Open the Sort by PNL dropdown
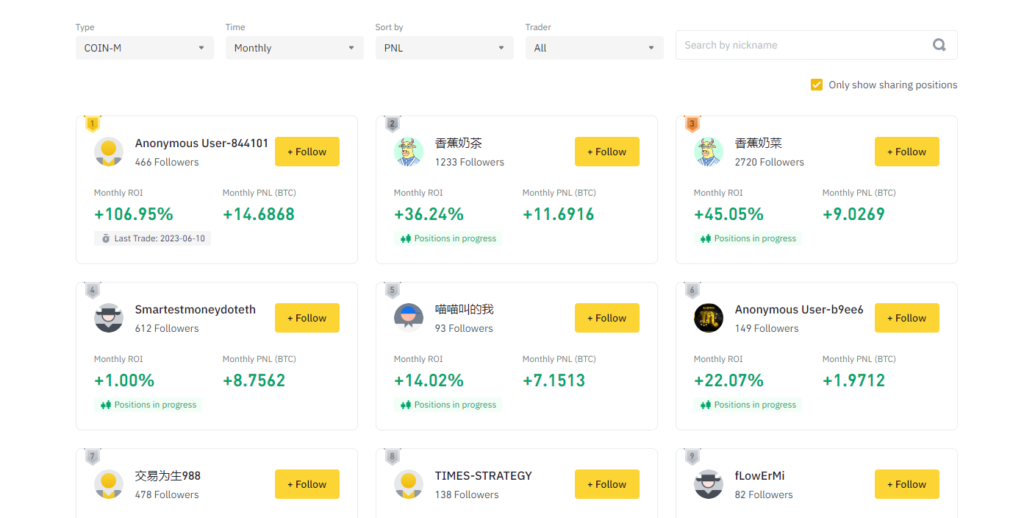 tap(444, 48)
